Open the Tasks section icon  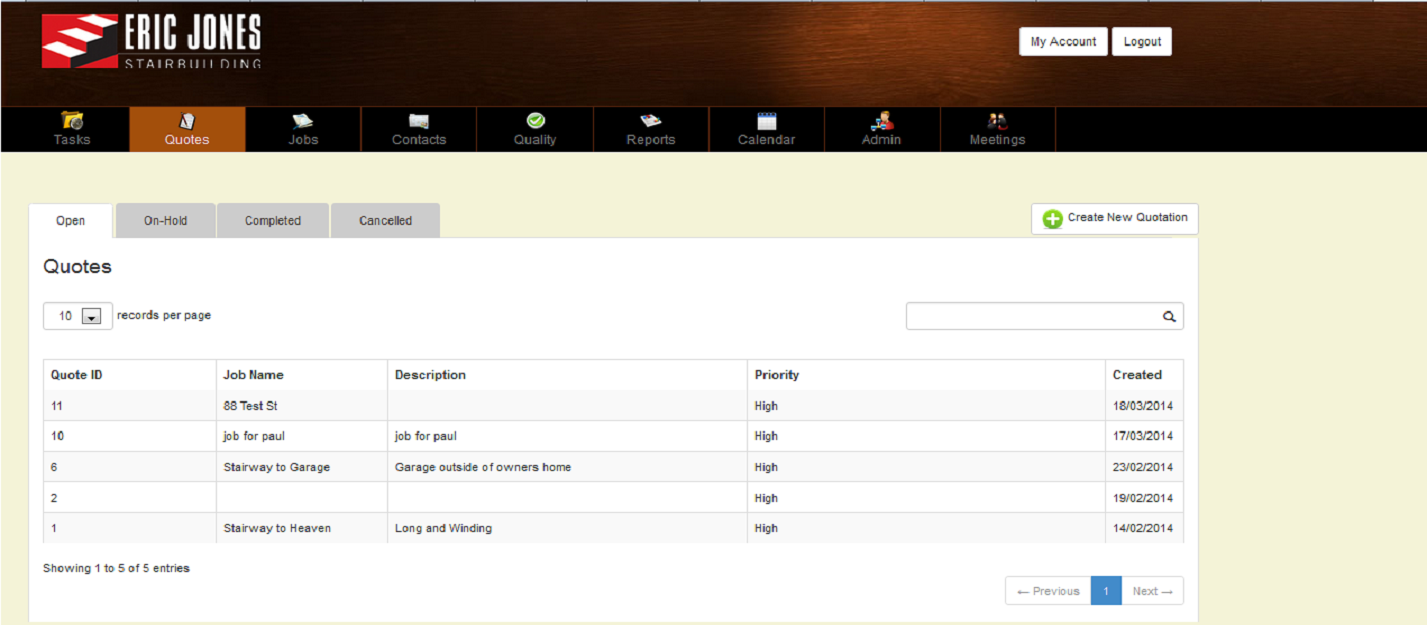point(72,120)
